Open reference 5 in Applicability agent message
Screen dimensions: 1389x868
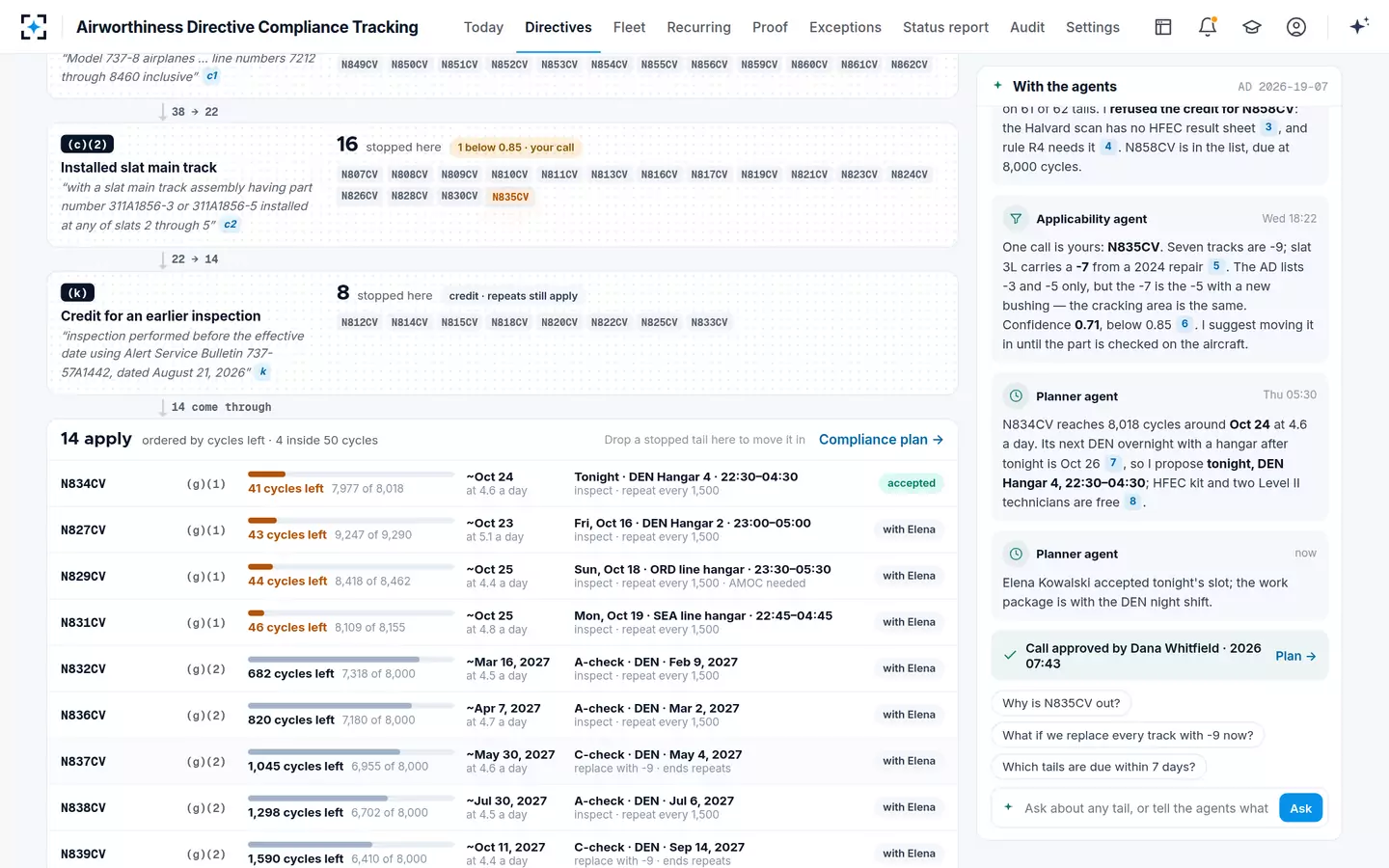(x=1216, y=266)
